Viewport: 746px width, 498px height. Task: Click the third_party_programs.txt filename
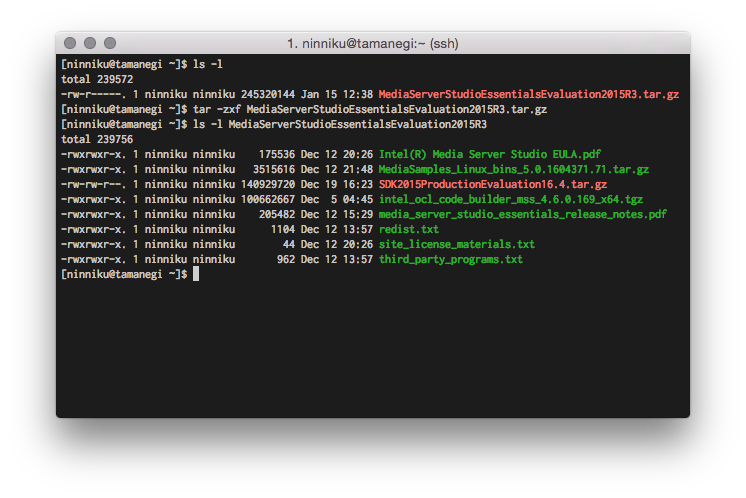point(451,259)
